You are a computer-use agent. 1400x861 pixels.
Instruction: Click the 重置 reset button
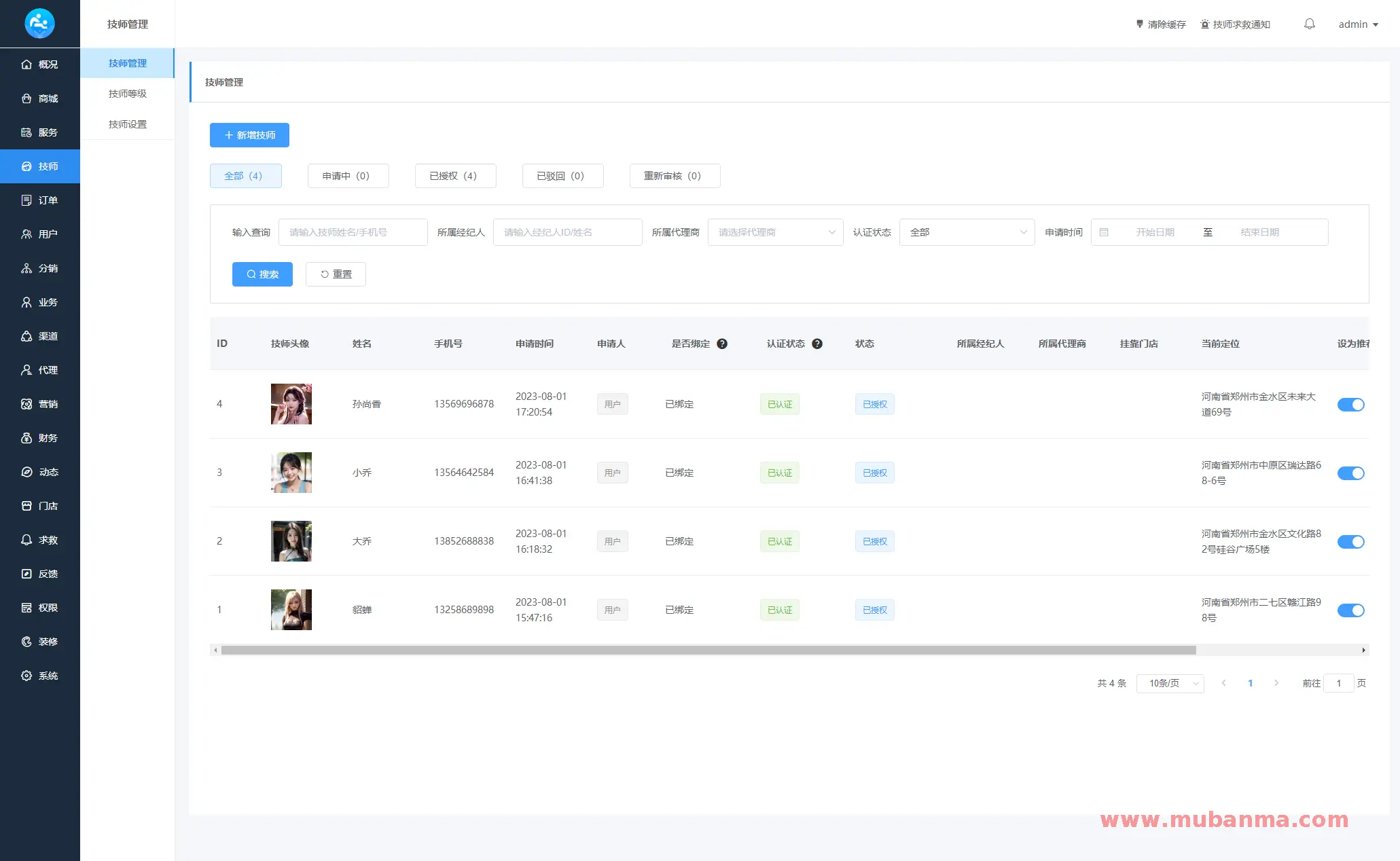point(336,274)
